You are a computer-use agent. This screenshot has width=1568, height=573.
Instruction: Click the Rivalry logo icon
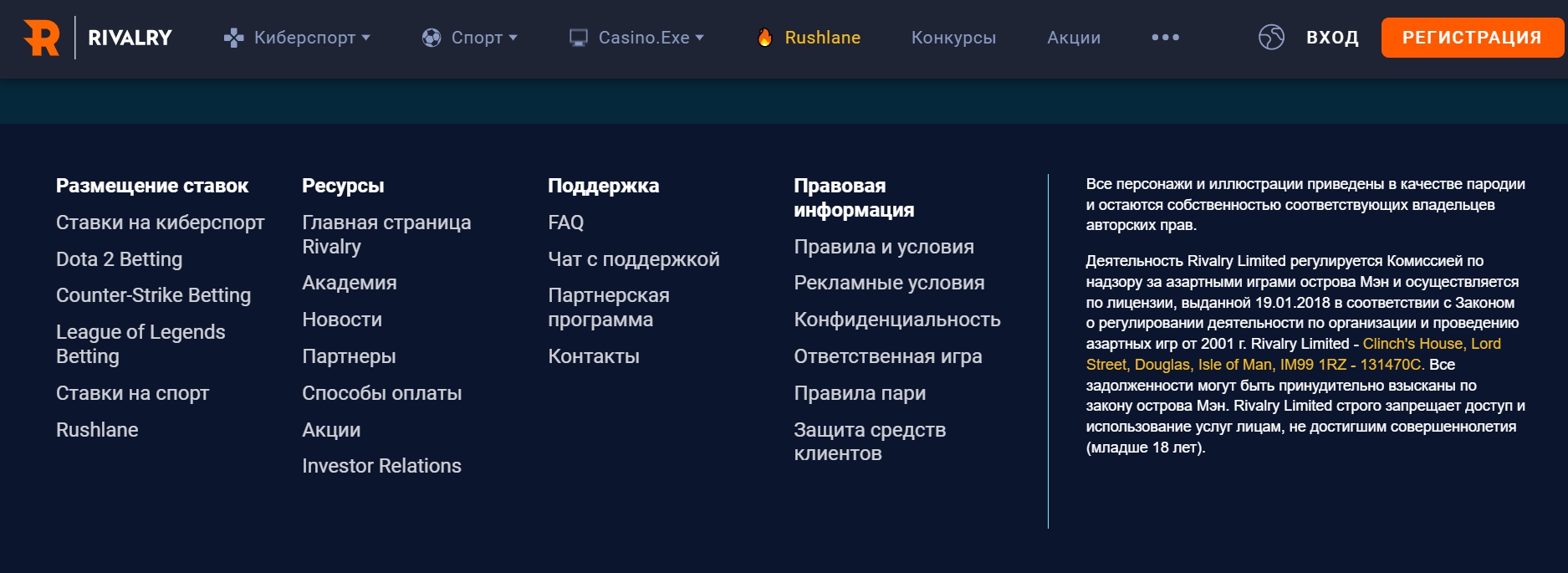pos(42,38)
